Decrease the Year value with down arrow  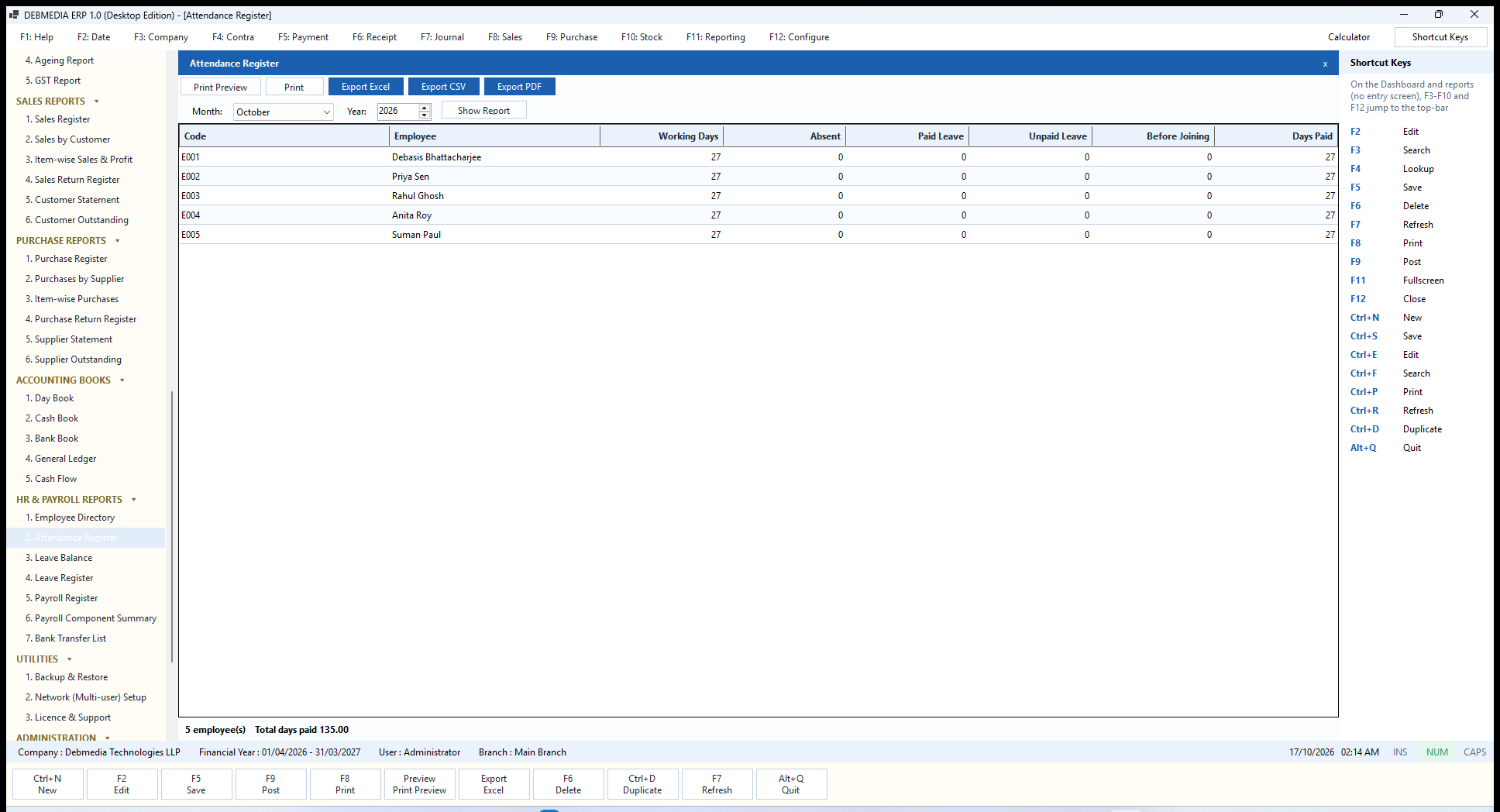click(424, 115)
